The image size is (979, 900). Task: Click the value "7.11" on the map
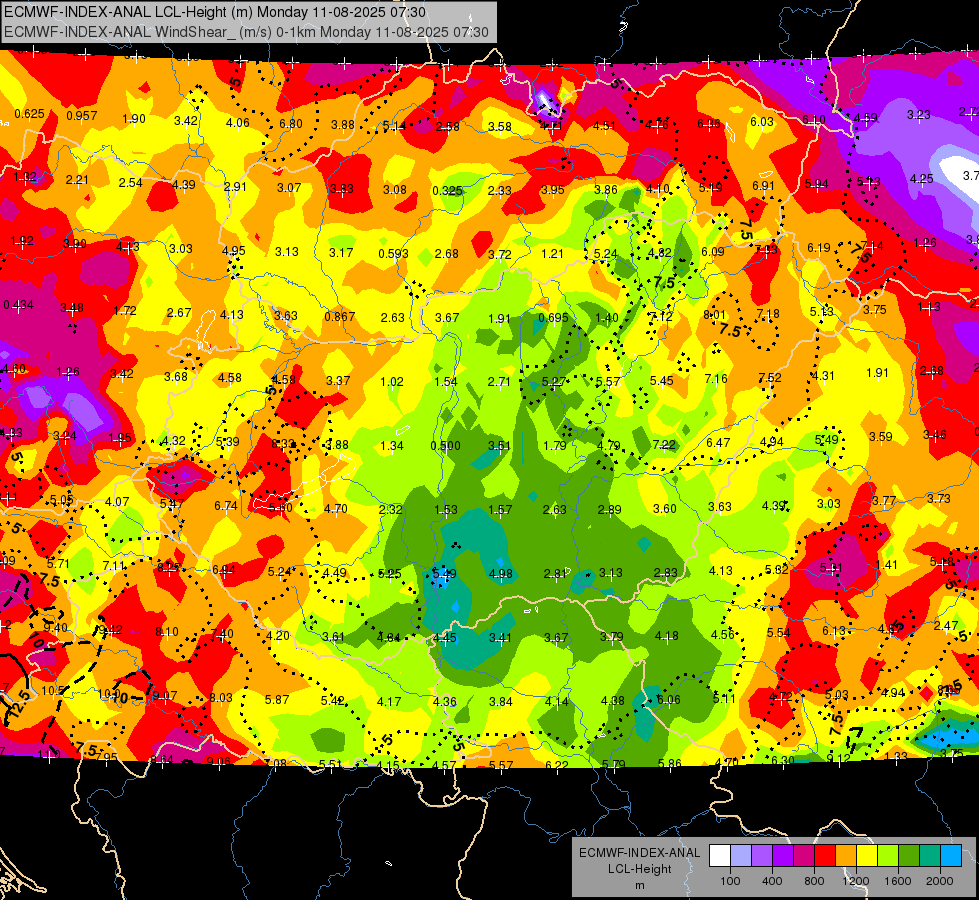tap(114, 566)
